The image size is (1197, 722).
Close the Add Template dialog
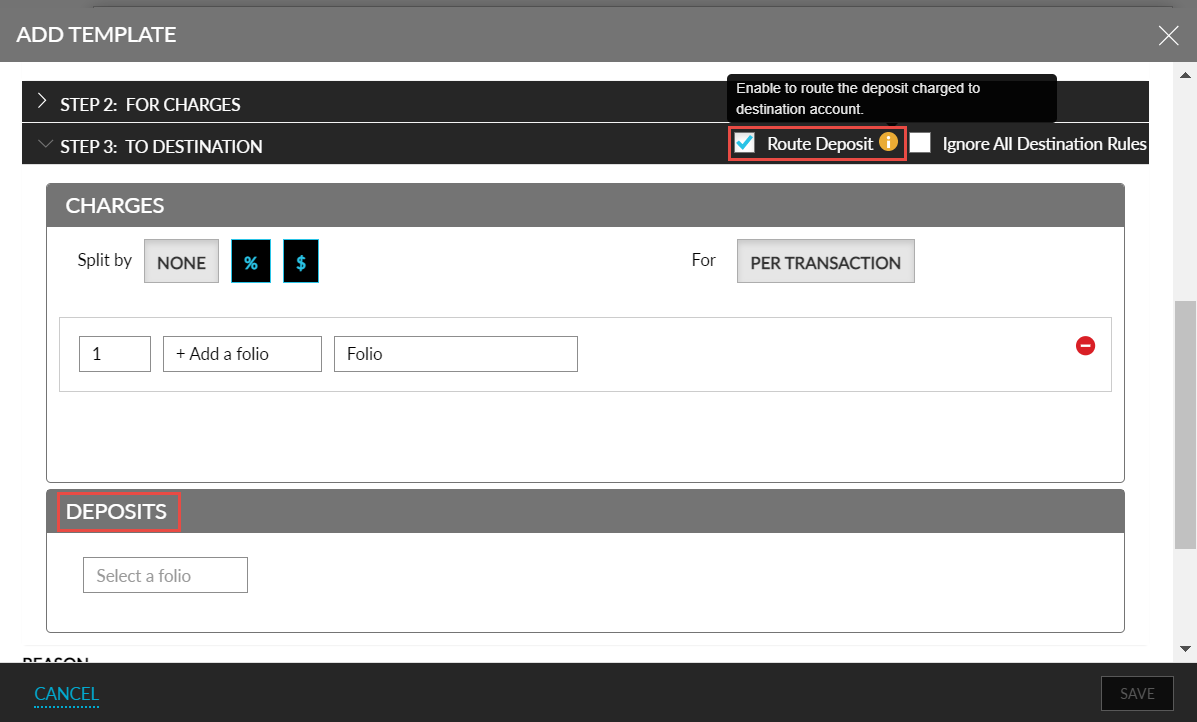[x=1168, y=35]
